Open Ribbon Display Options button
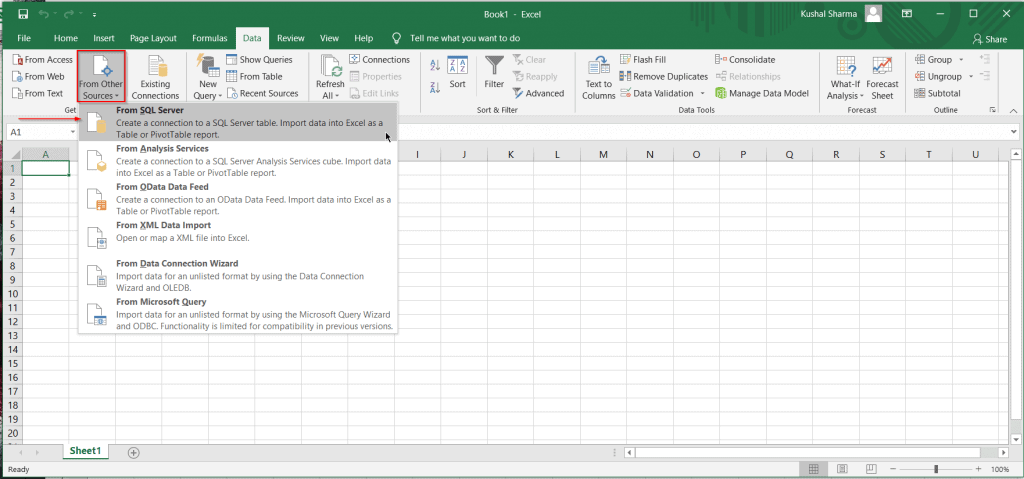The width and height of the screenshot is (1024, 479). point(906,14)
